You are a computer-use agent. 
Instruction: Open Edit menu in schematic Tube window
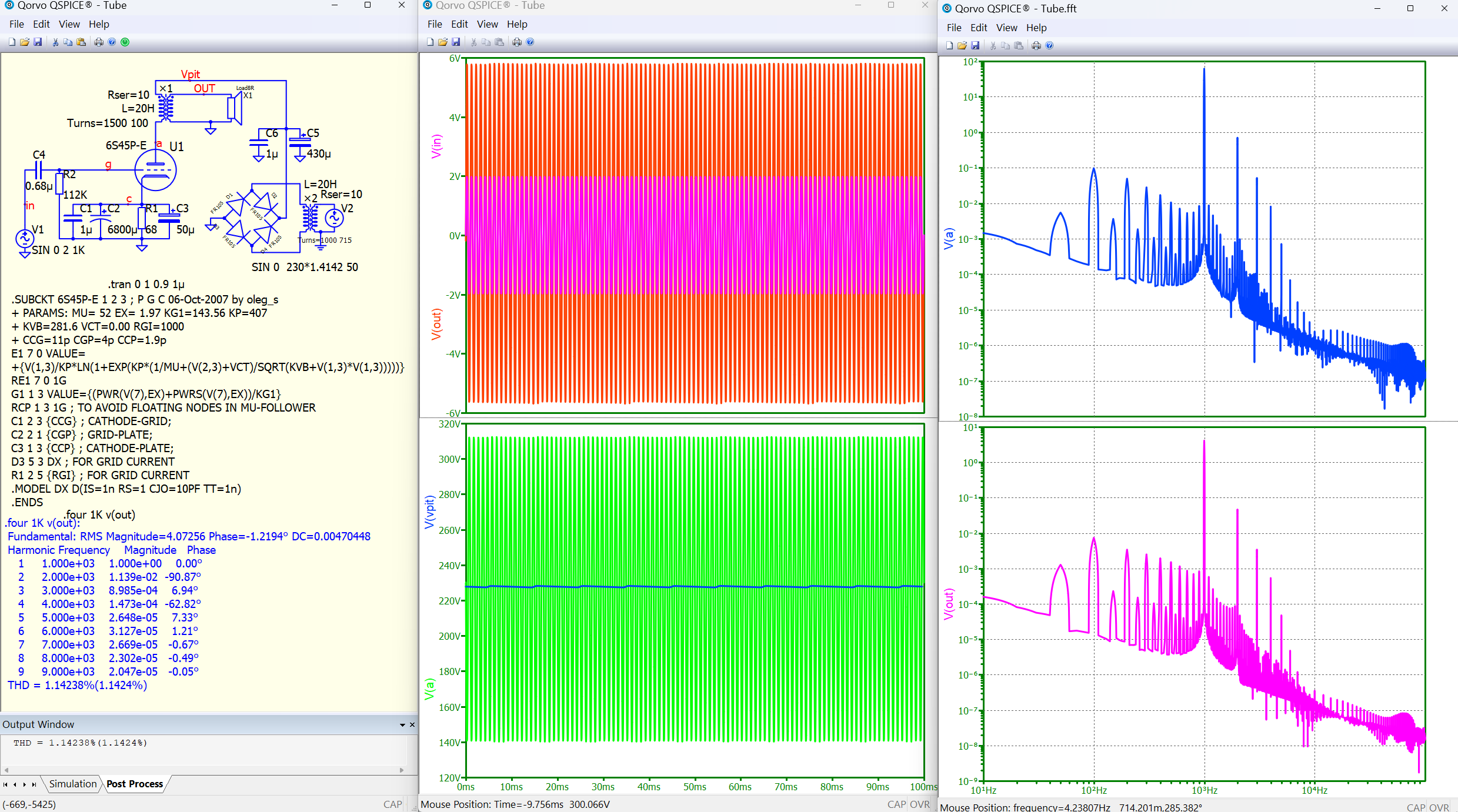click(x=41, y=24)
